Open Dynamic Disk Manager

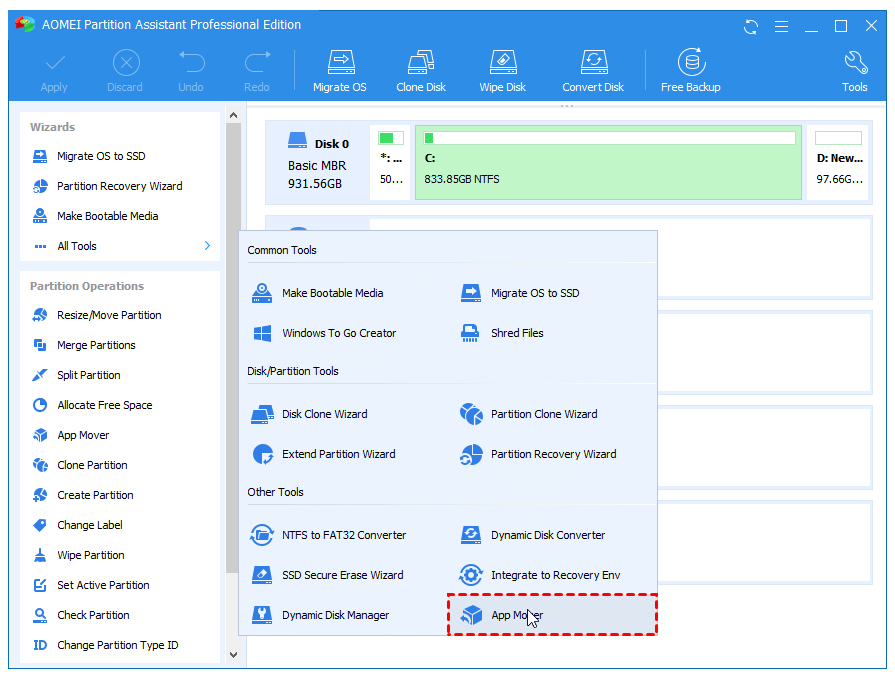[x=320, y=615]
